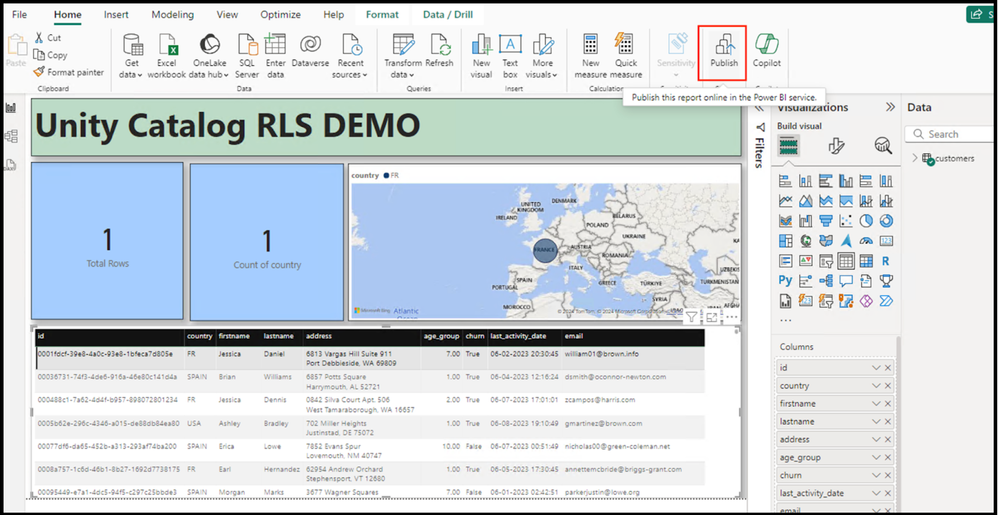Pick the treemap visual
Screen dimensions: 999x515
pyautogui.click(x=785, y=241)
